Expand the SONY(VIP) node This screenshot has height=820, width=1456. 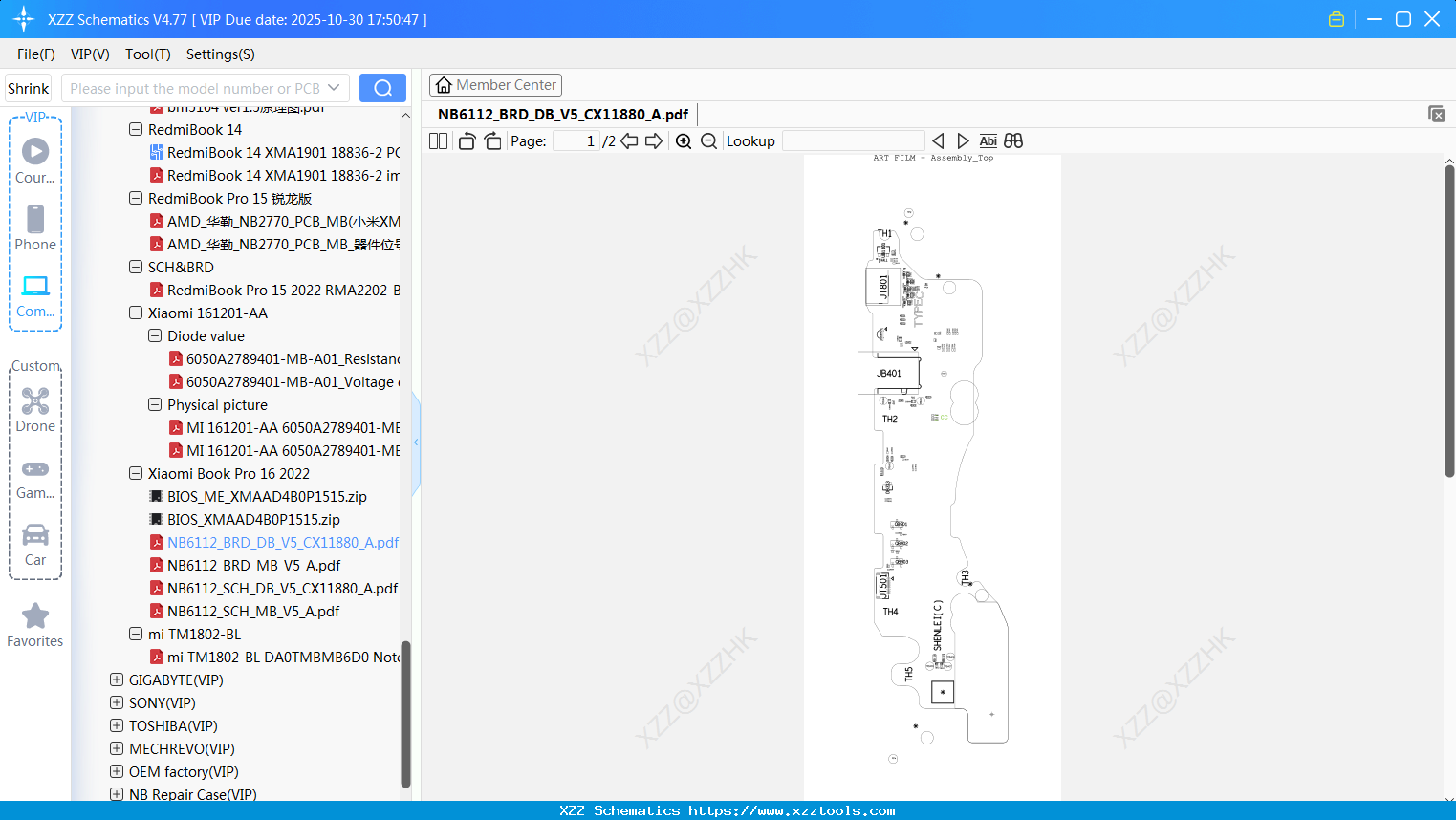[117, 702]
